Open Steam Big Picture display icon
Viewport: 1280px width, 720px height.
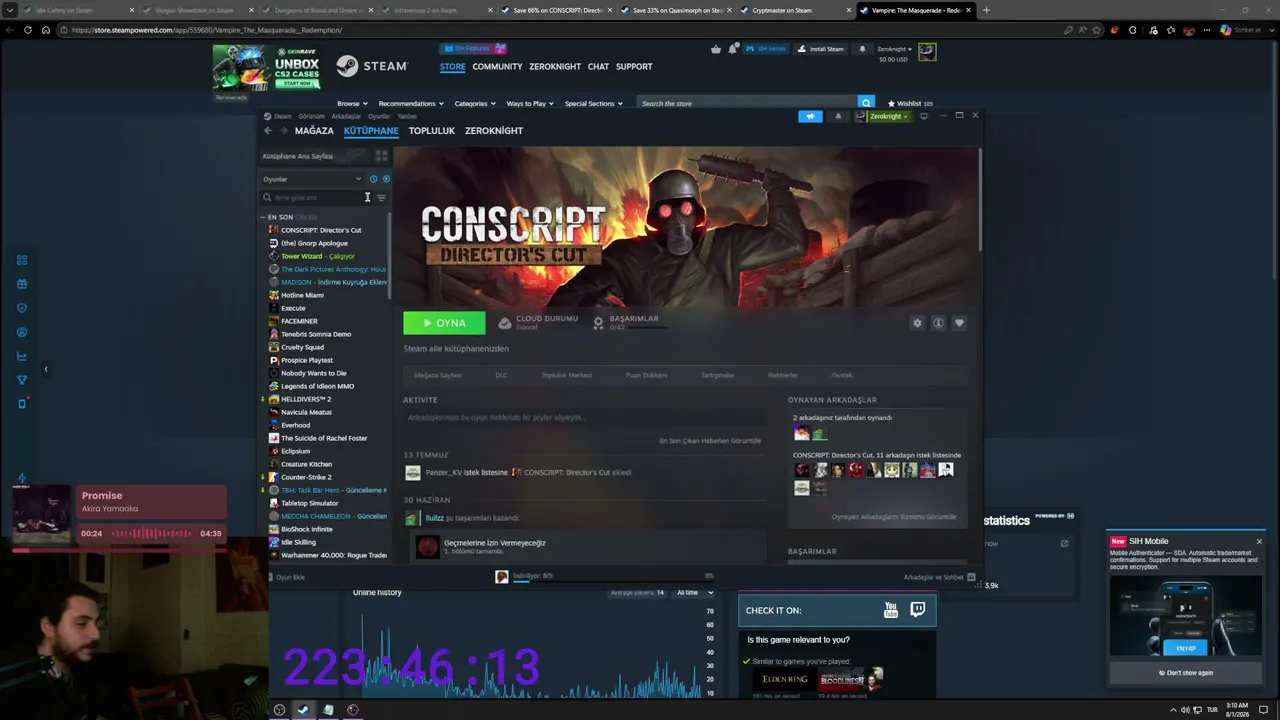pos(924,116)
